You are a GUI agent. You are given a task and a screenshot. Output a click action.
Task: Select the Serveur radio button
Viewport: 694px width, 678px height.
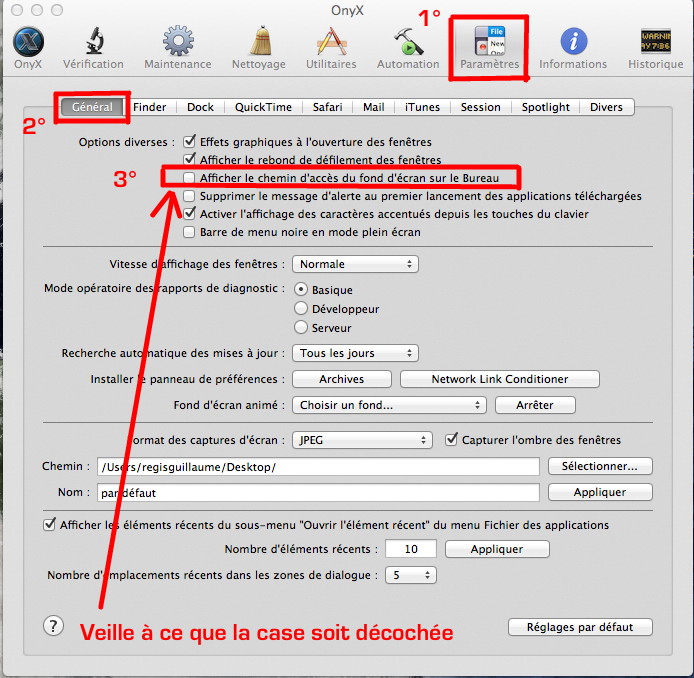pos(301,327)
